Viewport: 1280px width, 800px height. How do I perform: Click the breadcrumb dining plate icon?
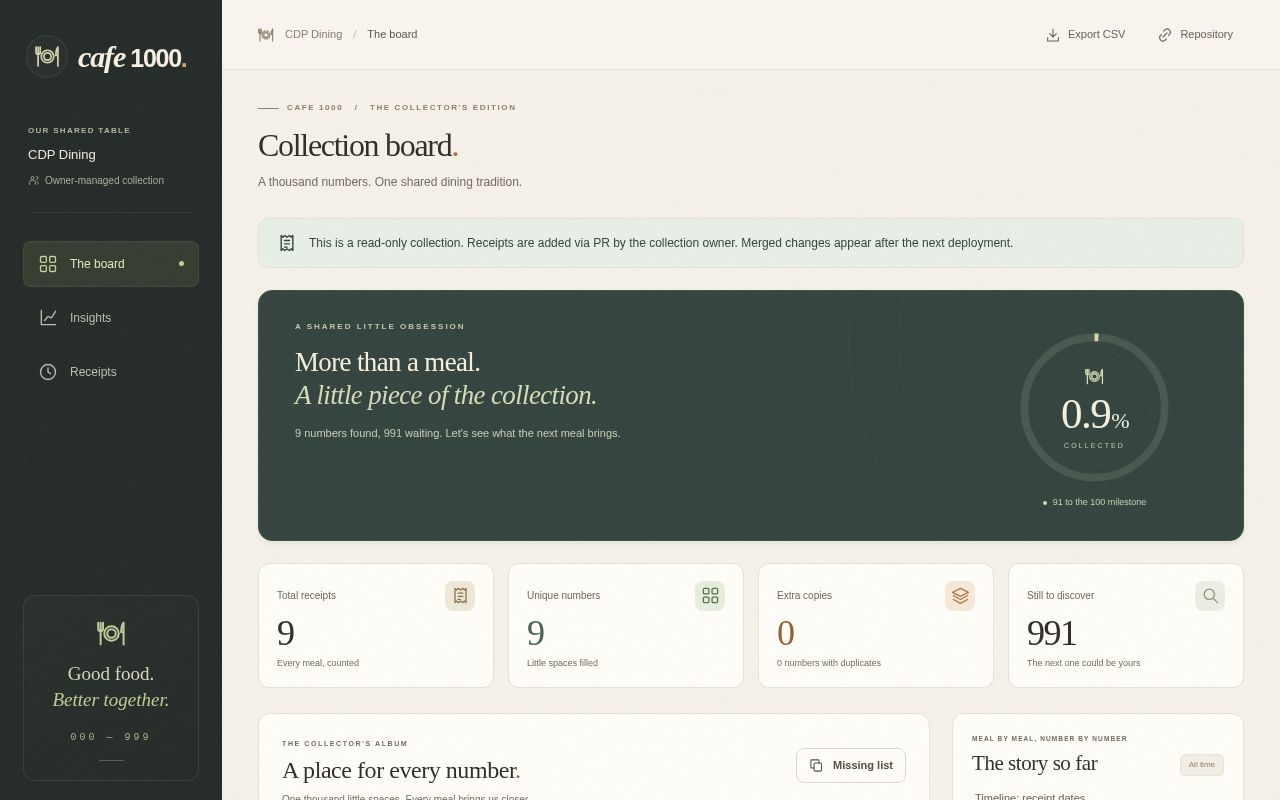(266, 35)
